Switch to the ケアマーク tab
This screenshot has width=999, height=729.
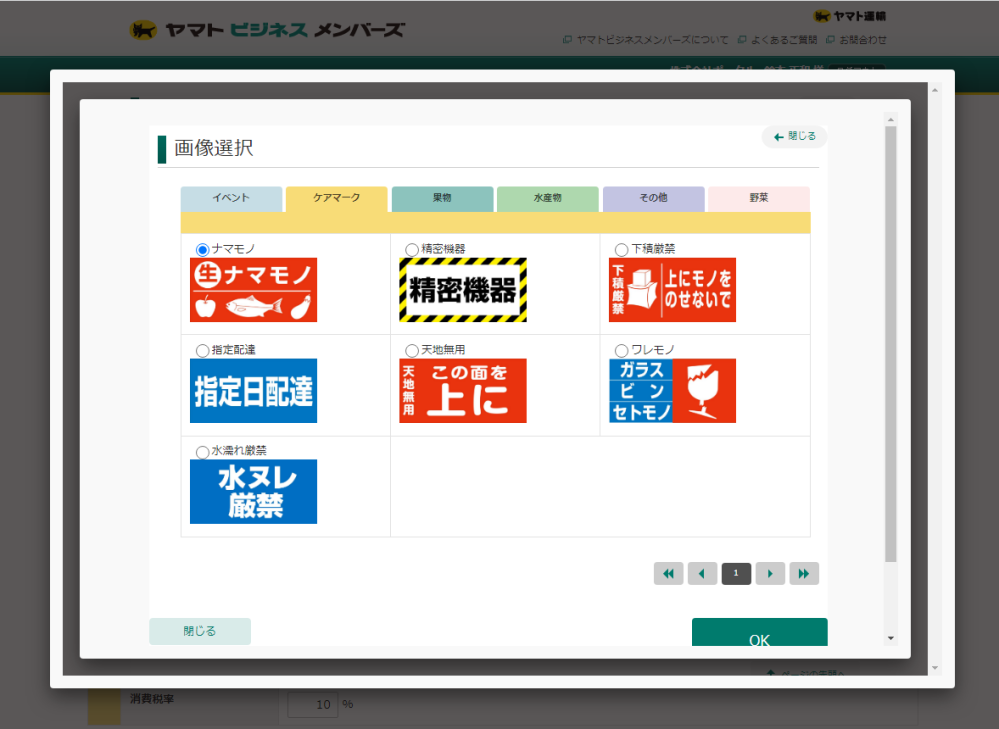pos(336,199)
